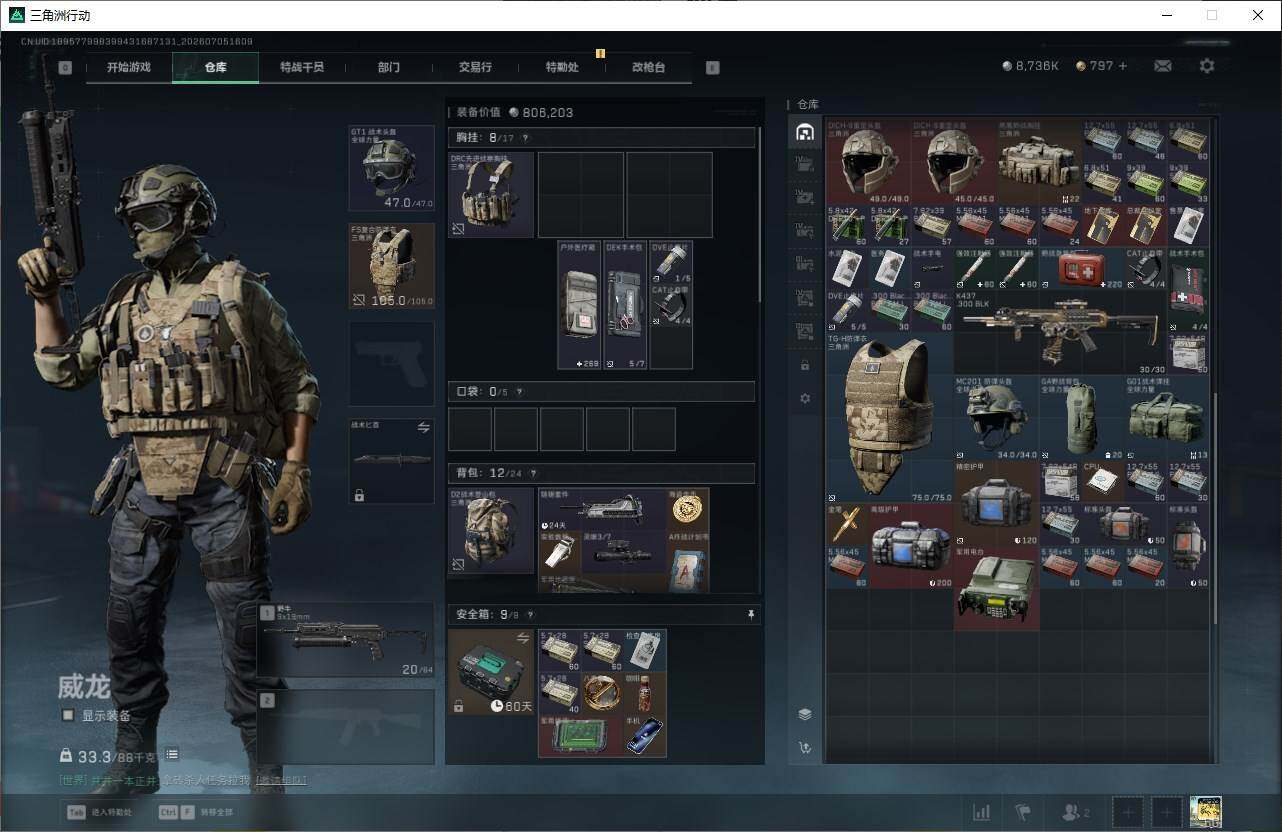Select first DICH helmet 49.0/49.0
Image resolution: width=1282 pixels, height=832 pixels.
[868, 163]
